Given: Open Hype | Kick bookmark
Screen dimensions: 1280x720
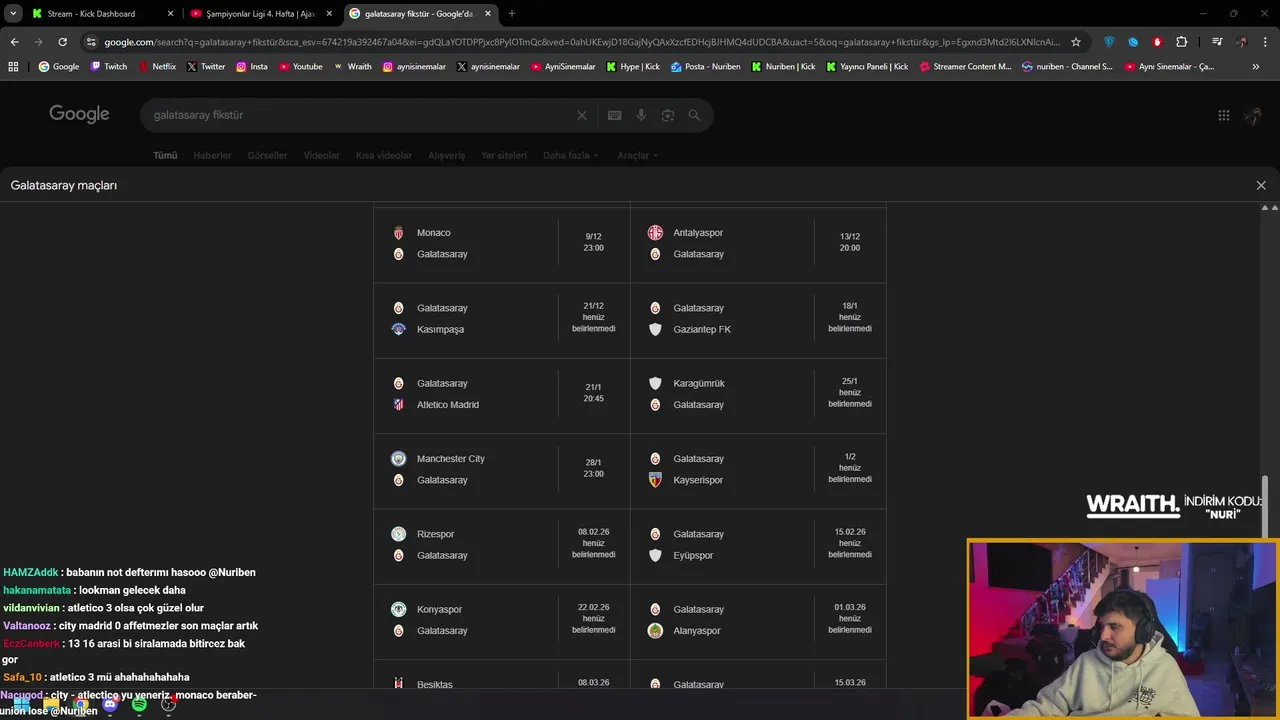Looking at the screenshot, I should pos(633,67).
